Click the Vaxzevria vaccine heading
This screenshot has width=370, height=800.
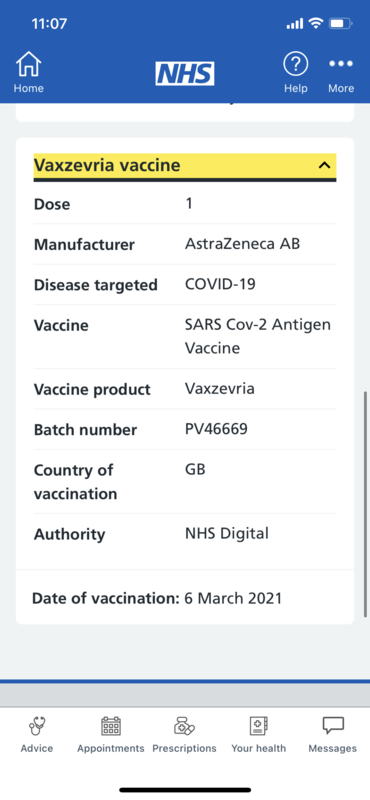pos(107,165)
